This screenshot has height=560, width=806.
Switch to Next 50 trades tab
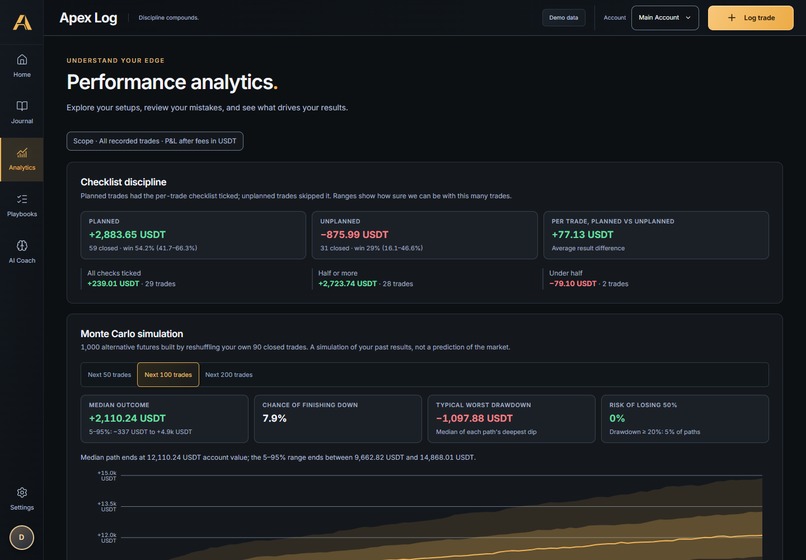(x=109, y=374)
